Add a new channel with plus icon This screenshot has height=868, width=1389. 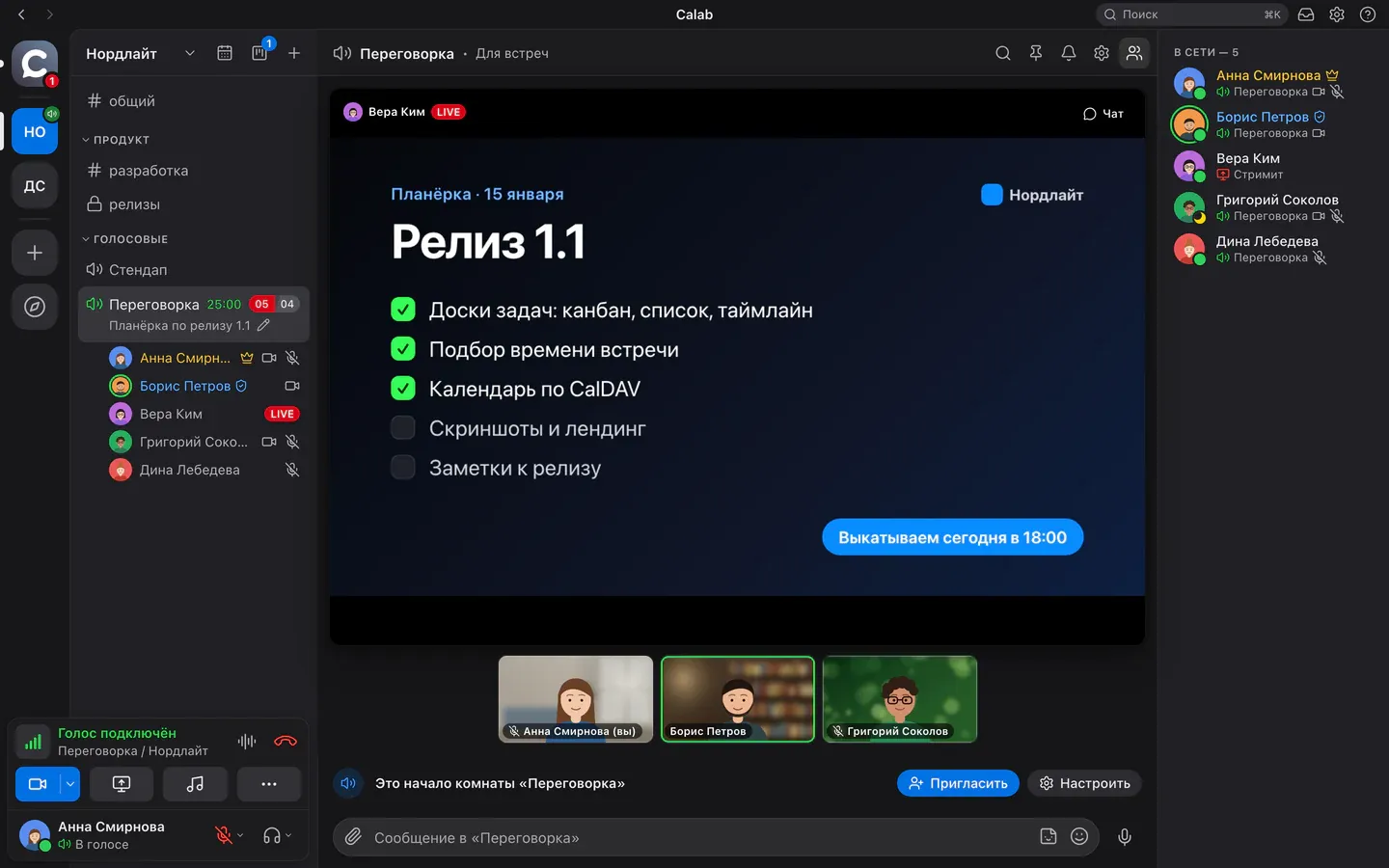click(x=294, y=53)
